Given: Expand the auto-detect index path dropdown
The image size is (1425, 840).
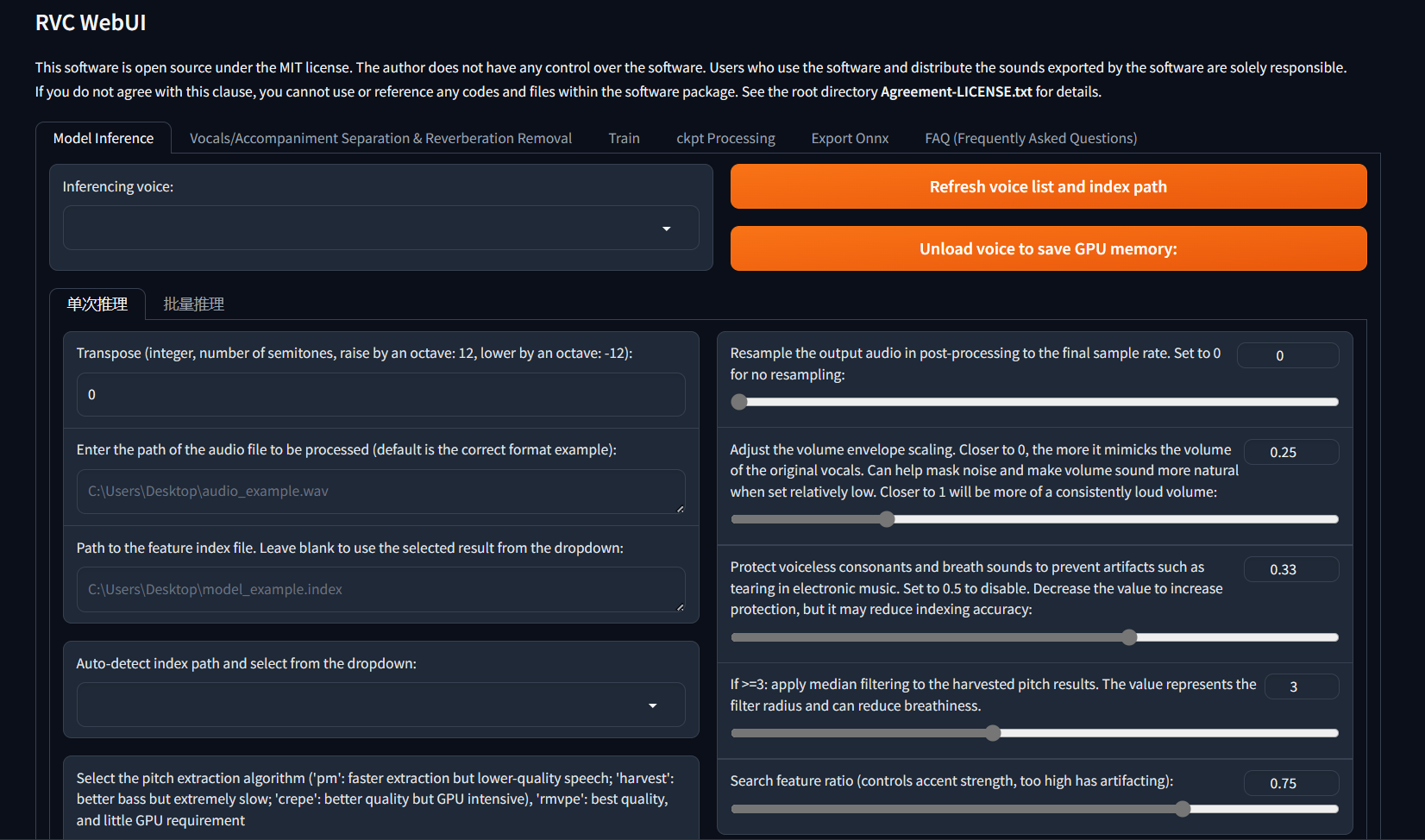Looking at the screenshot, I should pyautogui.click(x=380, y=705).
